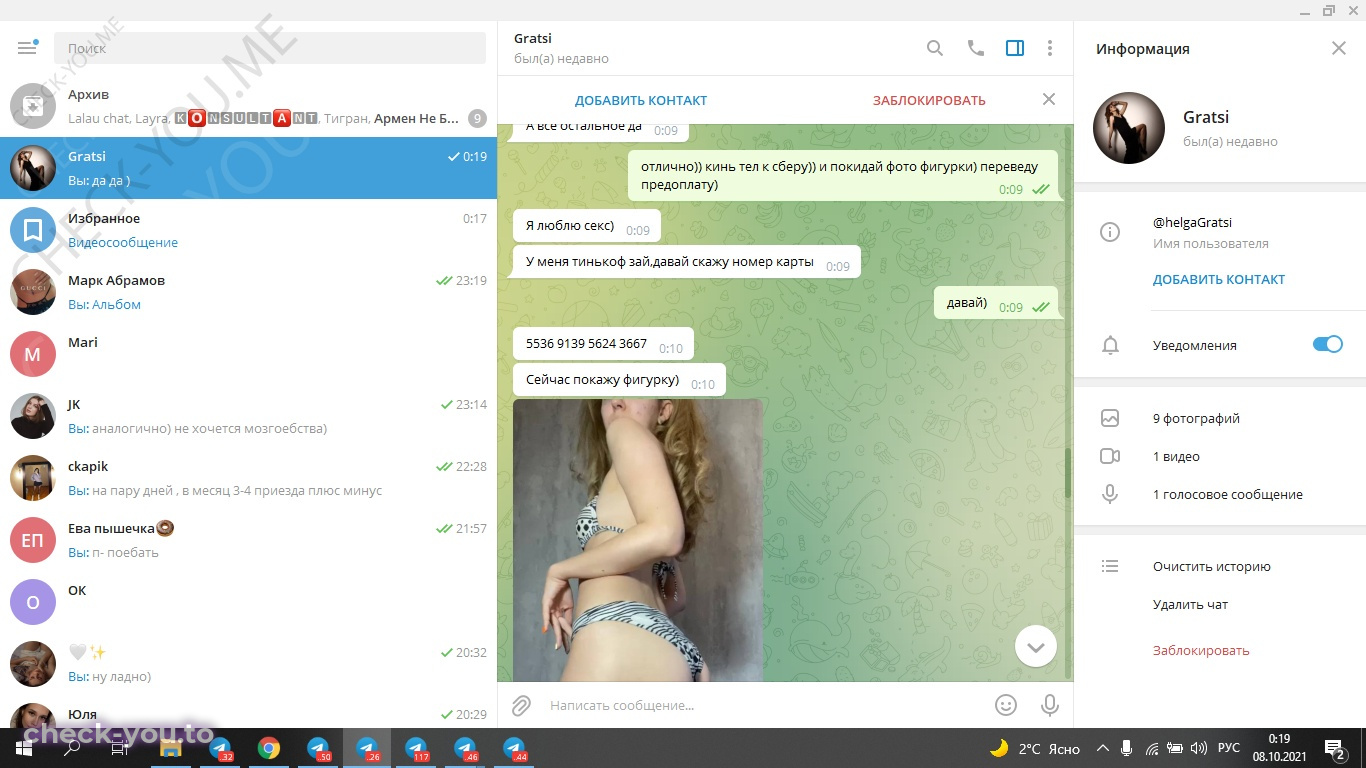Open the emoji smiley picker
1366x768 pixels.
pos(1006,705)
